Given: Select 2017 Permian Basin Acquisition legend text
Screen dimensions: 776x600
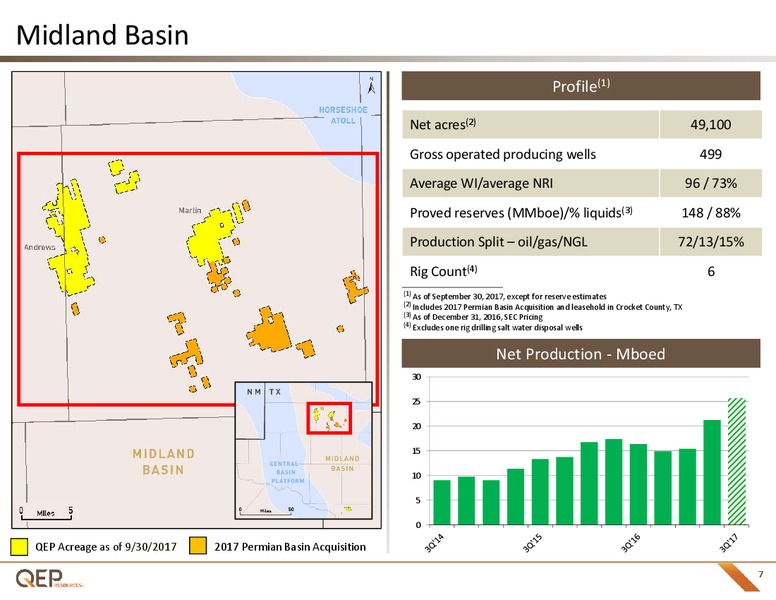Looking at the screenshot, I should pos(290,547).
